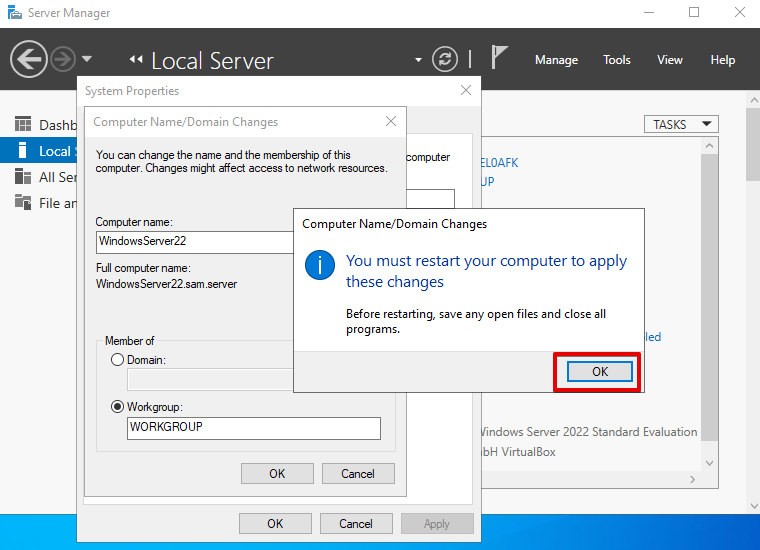Open the notifications flag icon
The image size is (760, 550).
[500, 57]
